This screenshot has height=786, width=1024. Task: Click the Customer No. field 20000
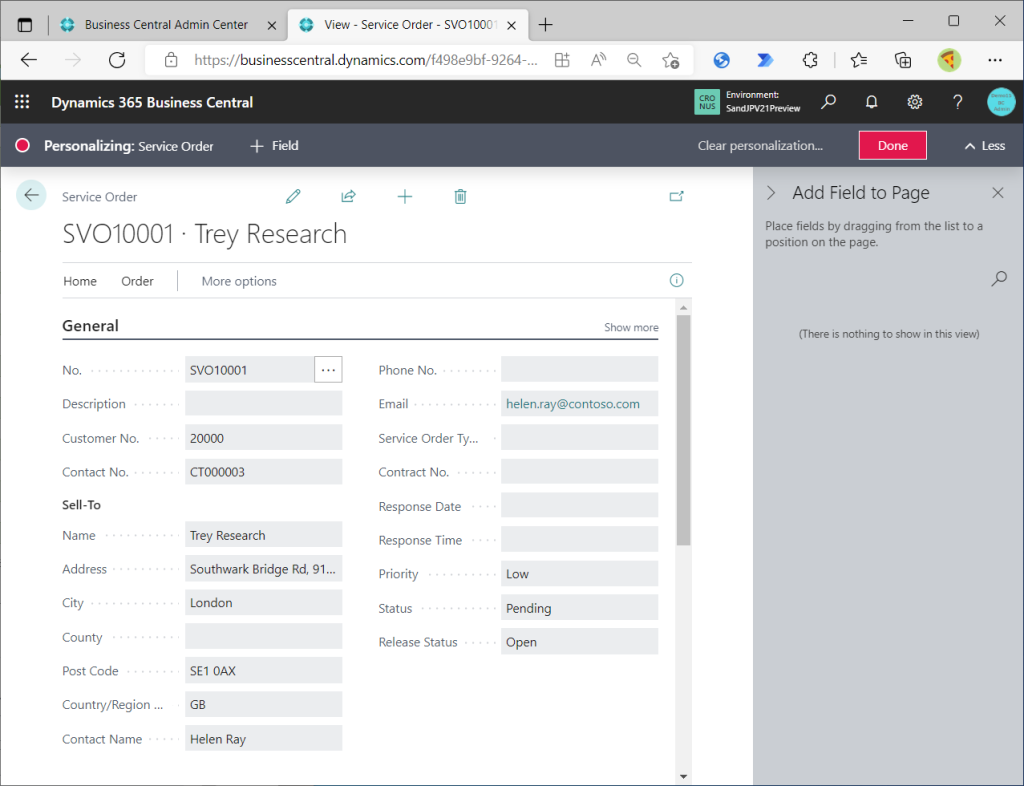[263, 437]
